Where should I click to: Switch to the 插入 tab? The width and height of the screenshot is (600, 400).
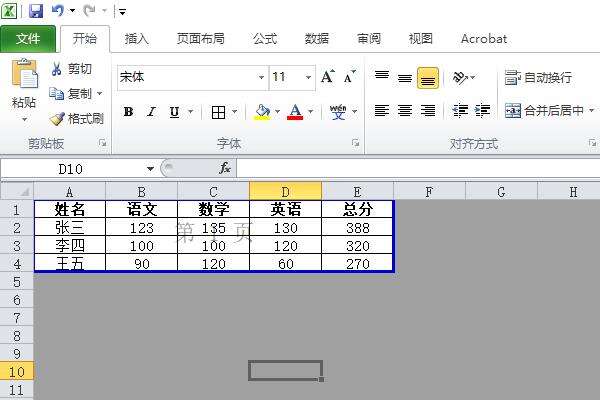[137, 39]
